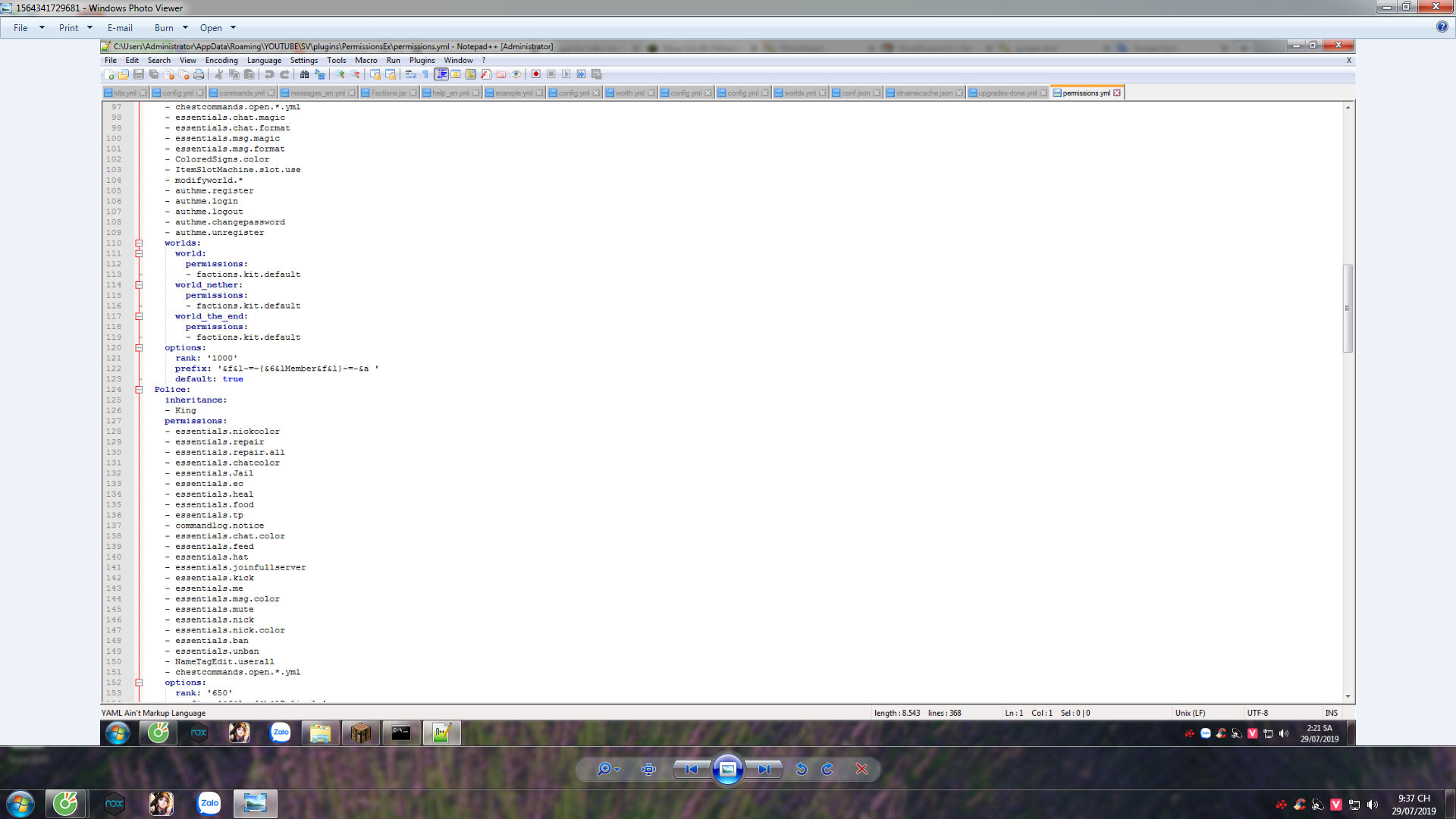This screenshot has height=819, width=1456.
Task: Click the fit-to-window actual size icon
Action: click(648, 769)
